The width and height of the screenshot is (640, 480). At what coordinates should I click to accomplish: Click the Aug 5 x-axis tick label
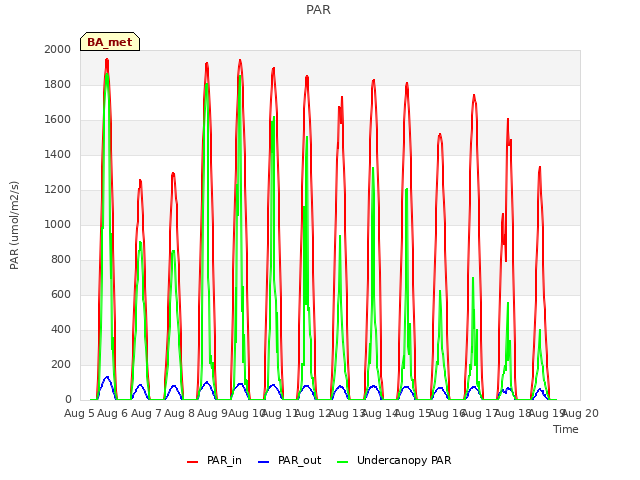tap(79, 413)
